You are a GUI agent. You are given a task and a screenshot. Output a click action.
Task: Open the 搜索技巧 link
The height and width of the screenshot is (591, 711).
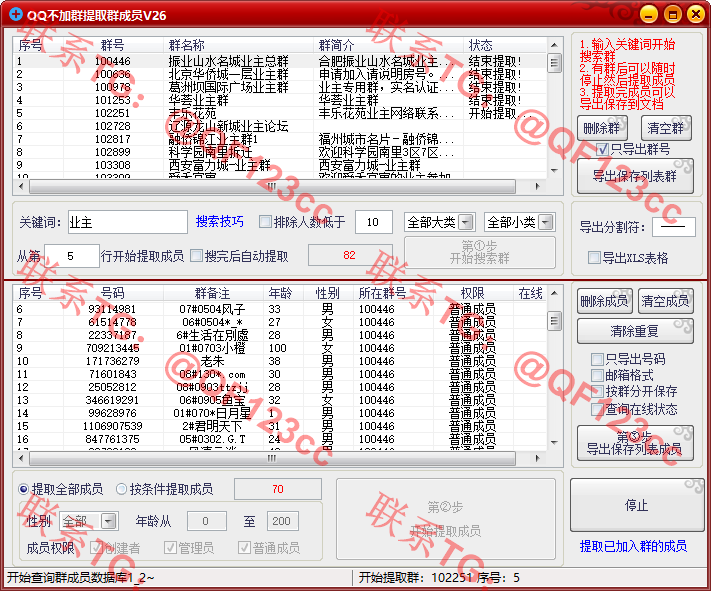(x=219, y=221)
